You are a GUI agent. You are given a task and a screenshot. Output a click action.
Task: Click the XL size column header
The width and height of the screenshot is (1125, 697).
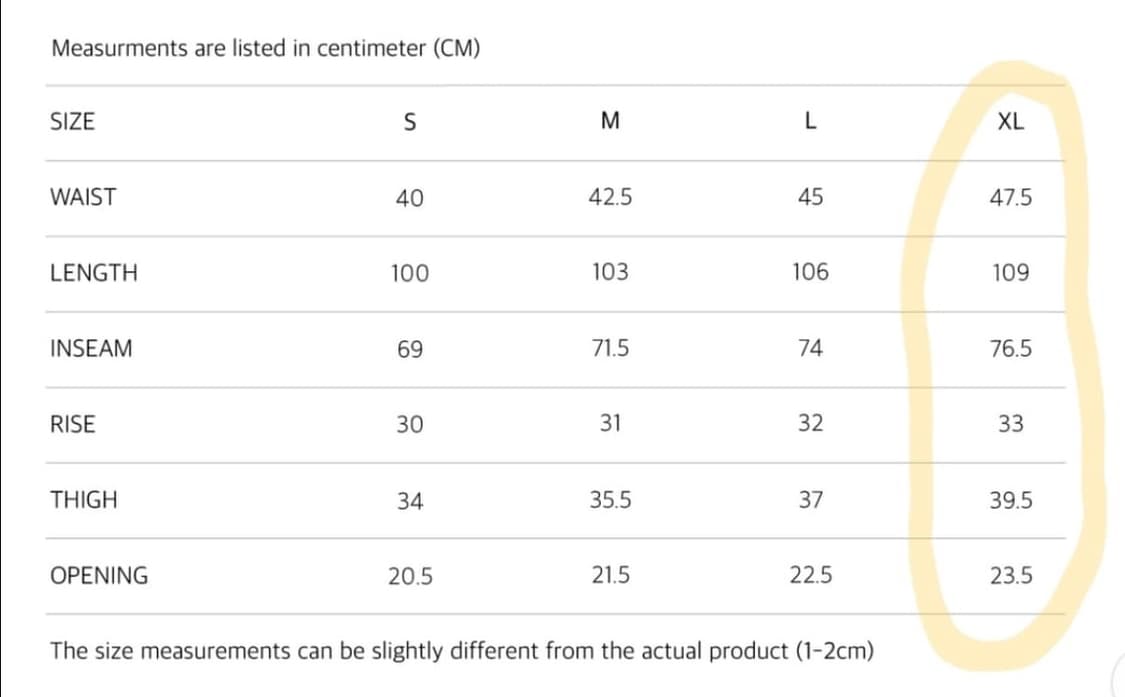pos(1010,122)
